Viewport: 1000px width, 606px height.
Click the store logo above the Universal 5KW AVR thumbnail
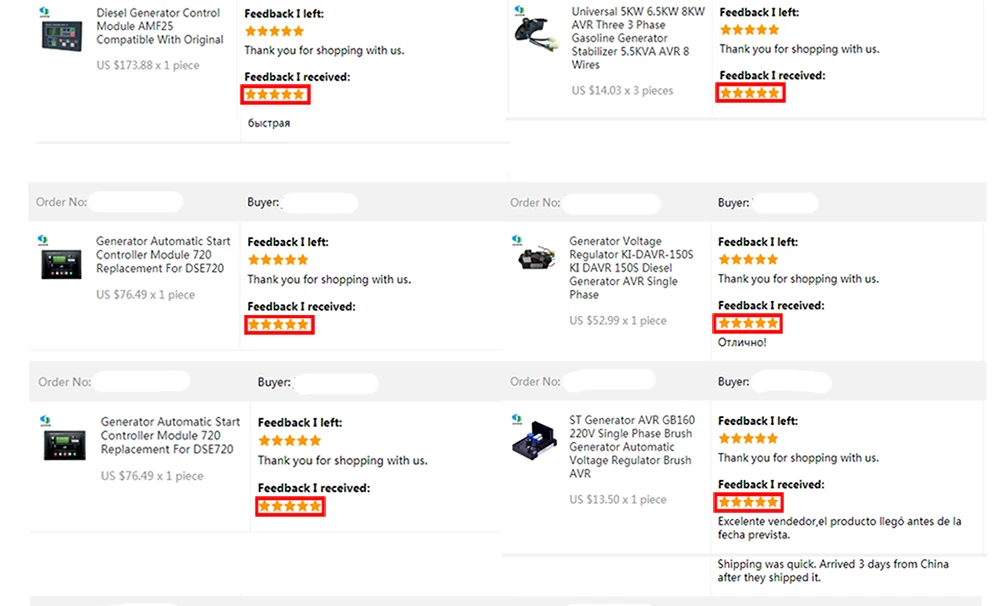(517, 10)
